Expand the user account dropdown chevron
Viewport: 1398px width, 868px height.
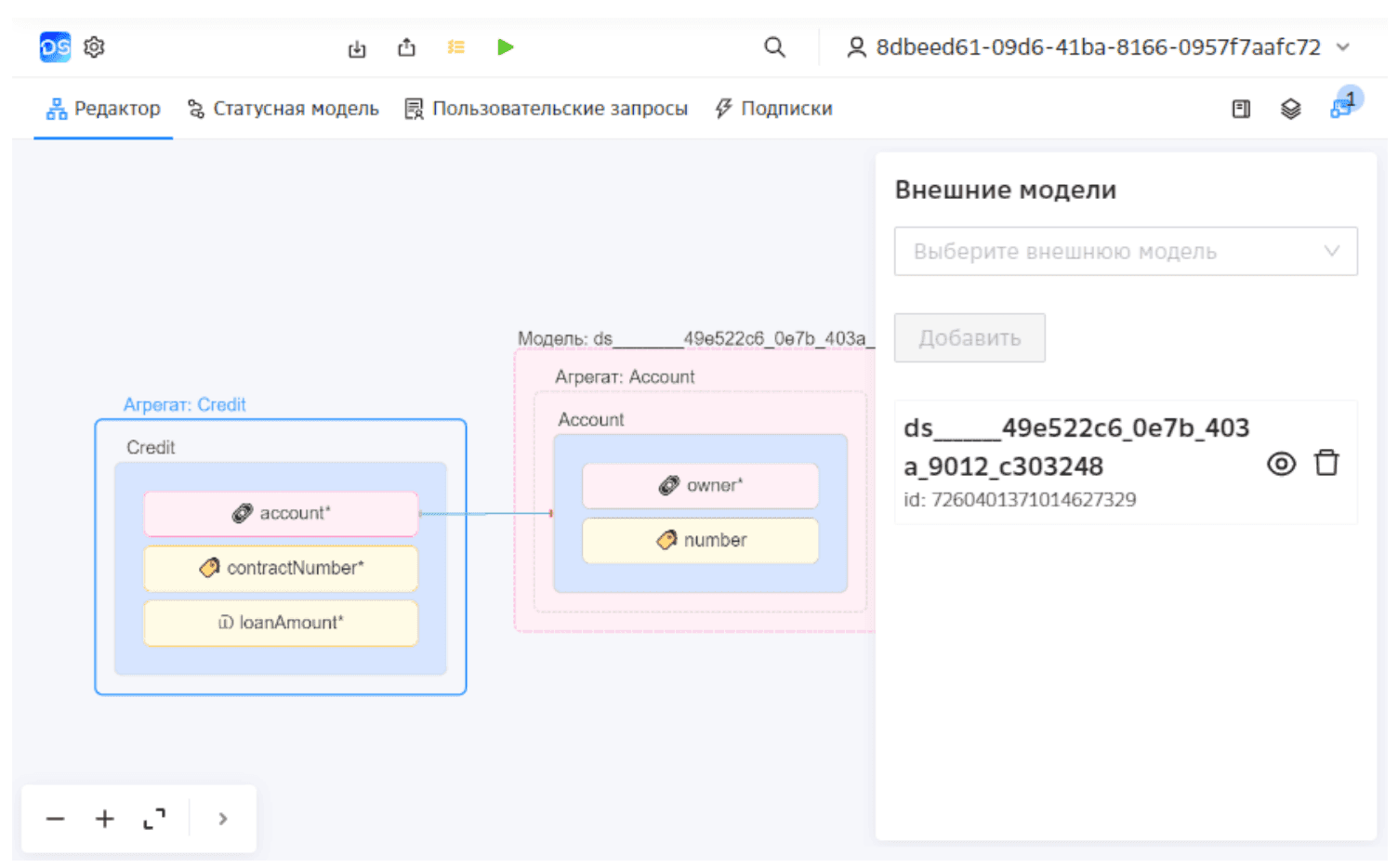(1343, 47)
